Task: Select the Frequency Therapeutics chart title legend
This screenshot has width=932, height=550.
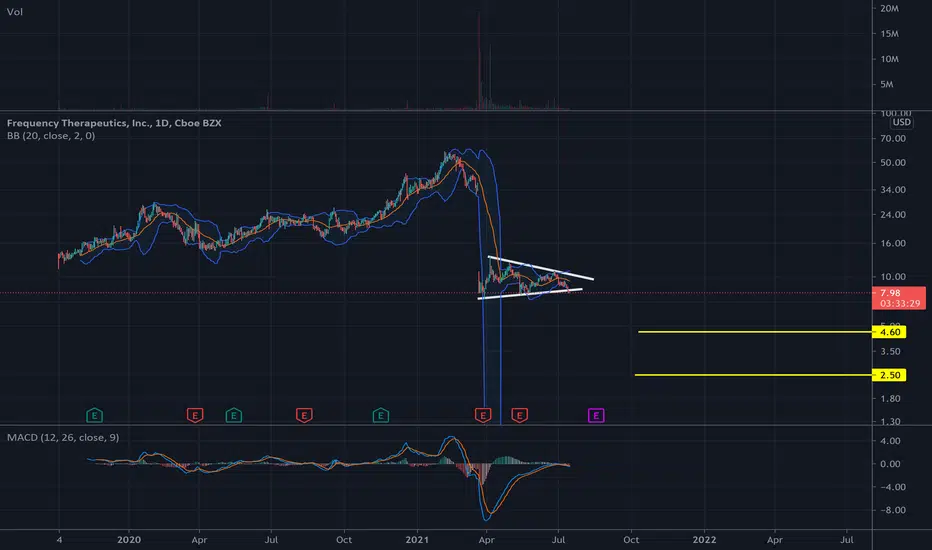Action: pyautogui.click(x=114, y=123)
